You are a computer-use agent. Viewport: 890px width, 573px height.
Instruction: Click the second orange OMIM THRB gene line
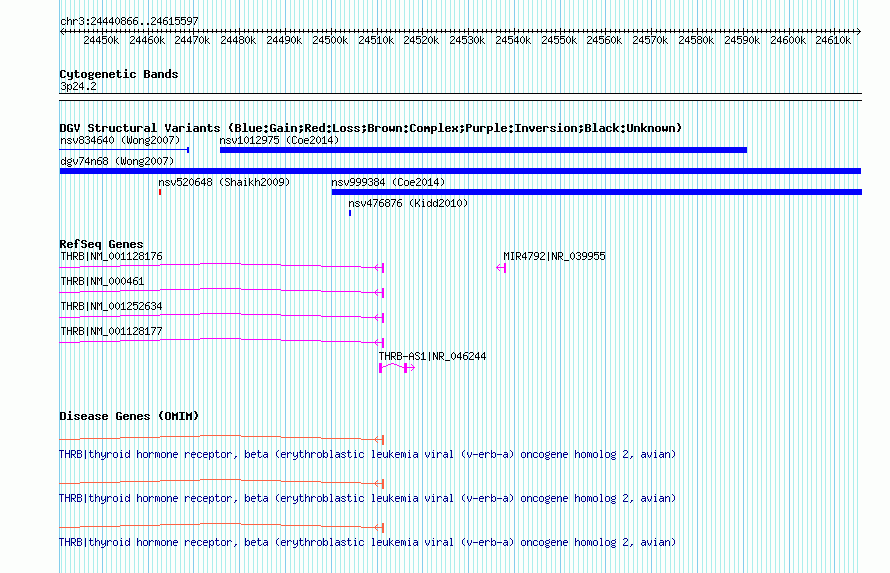coord(222,482)
